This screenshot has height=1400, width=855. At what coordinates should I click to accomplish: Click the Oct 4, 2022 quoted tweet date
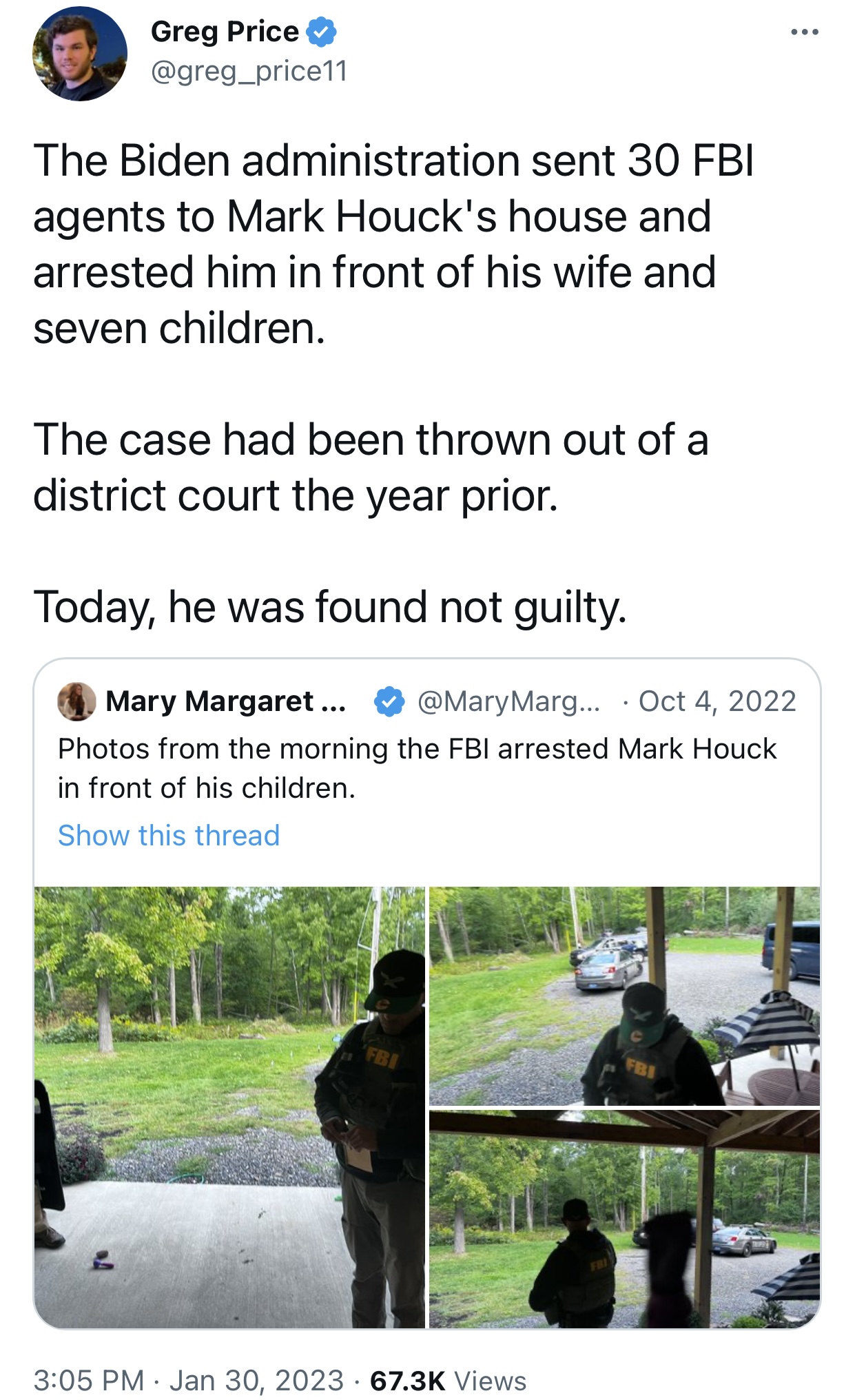tap(717, 701)
